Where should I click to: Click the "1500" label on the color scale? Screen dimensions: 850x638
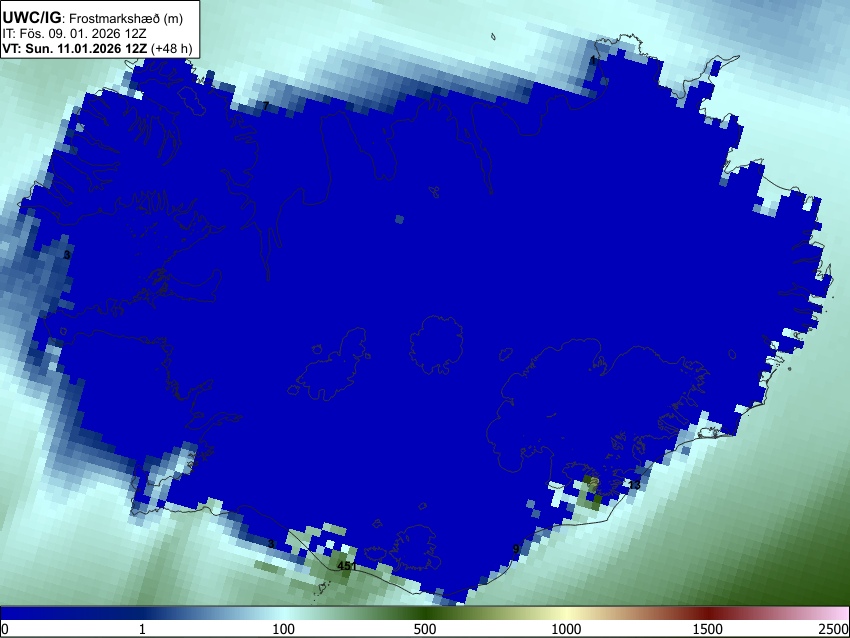708,629
